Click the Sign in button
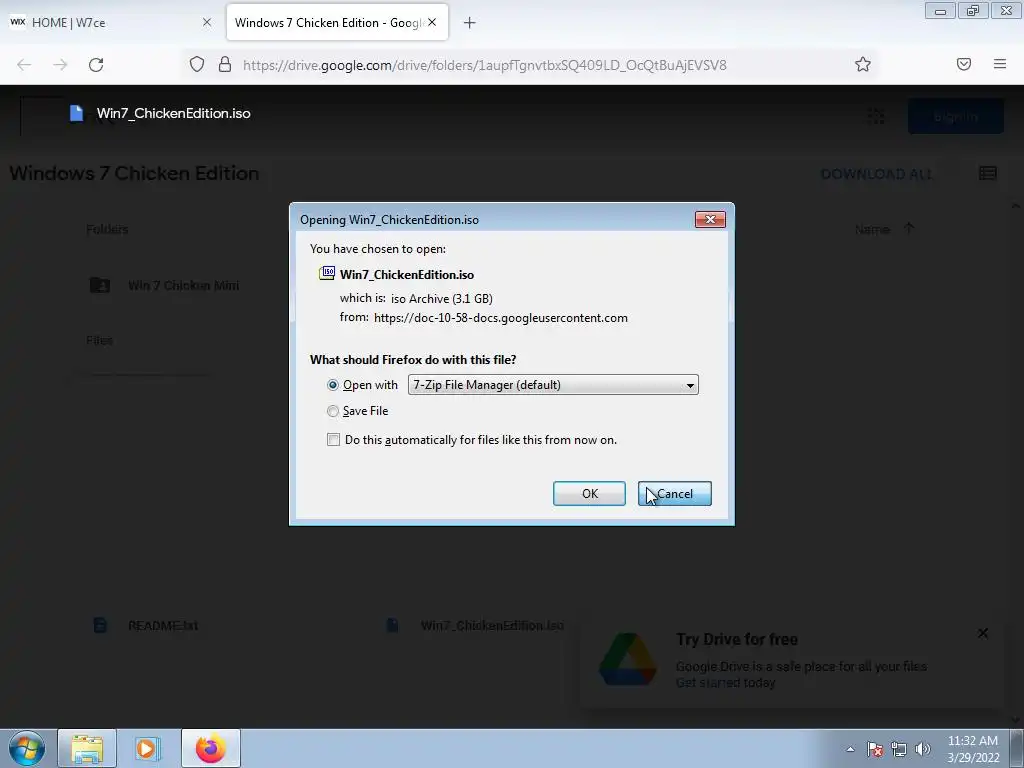The width and height of the screenshot is (1024, 768). coord(955,116)
